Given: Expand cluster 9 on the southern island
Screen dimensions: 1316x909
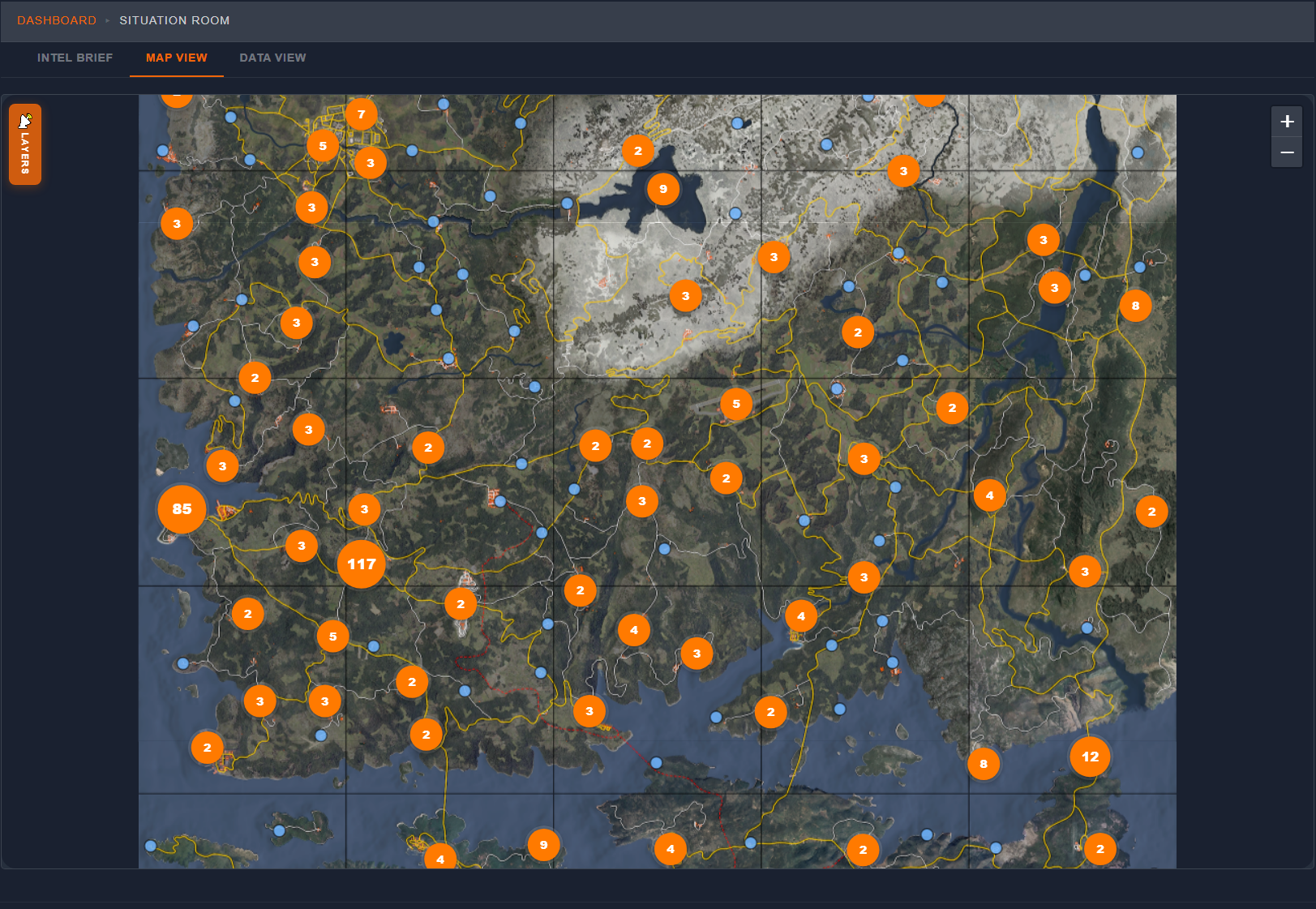Looking at the screenshot, I should click(543, 845).
